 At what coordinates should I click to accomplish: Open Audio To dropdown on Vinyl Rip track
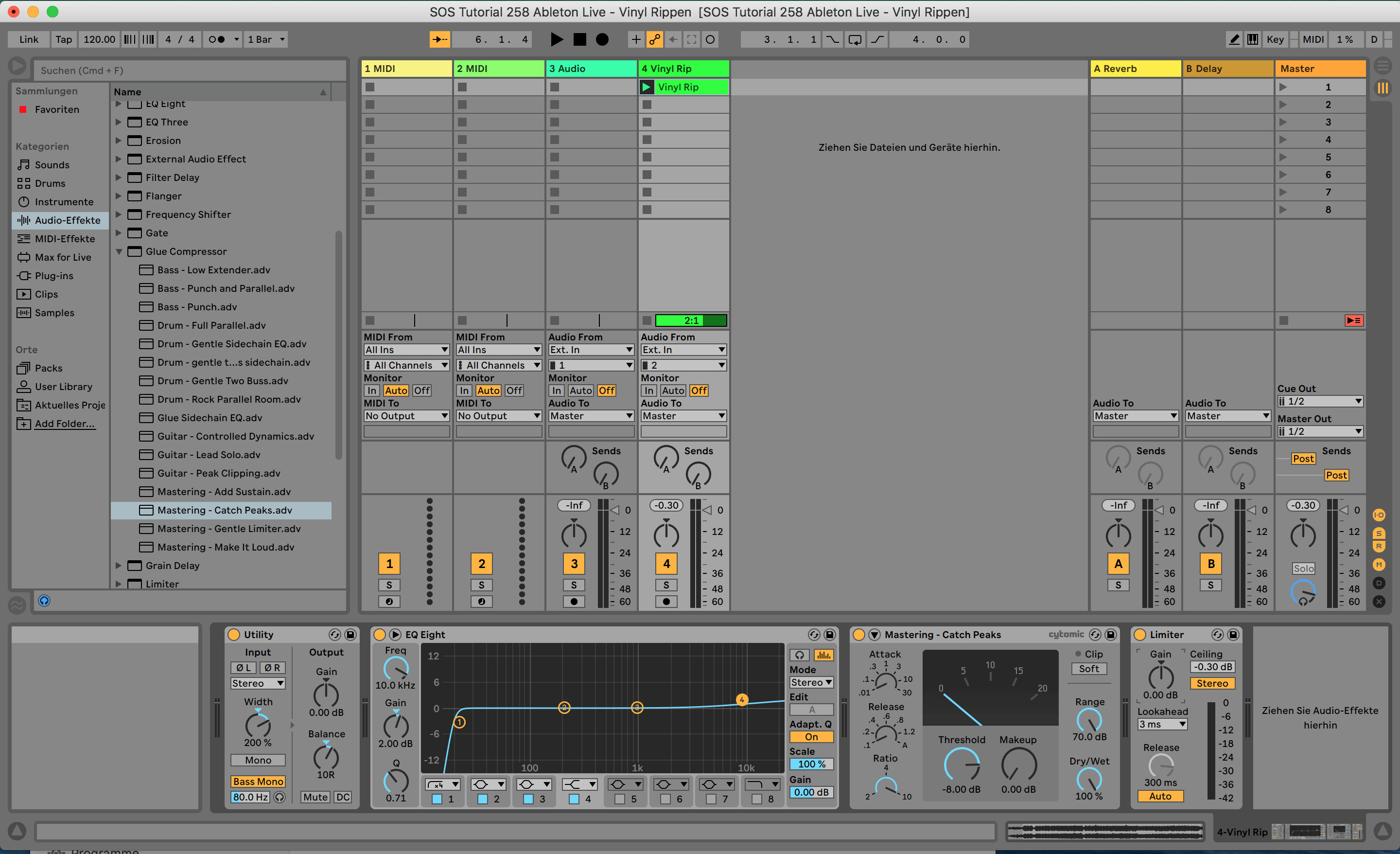(x=683, y=416)
